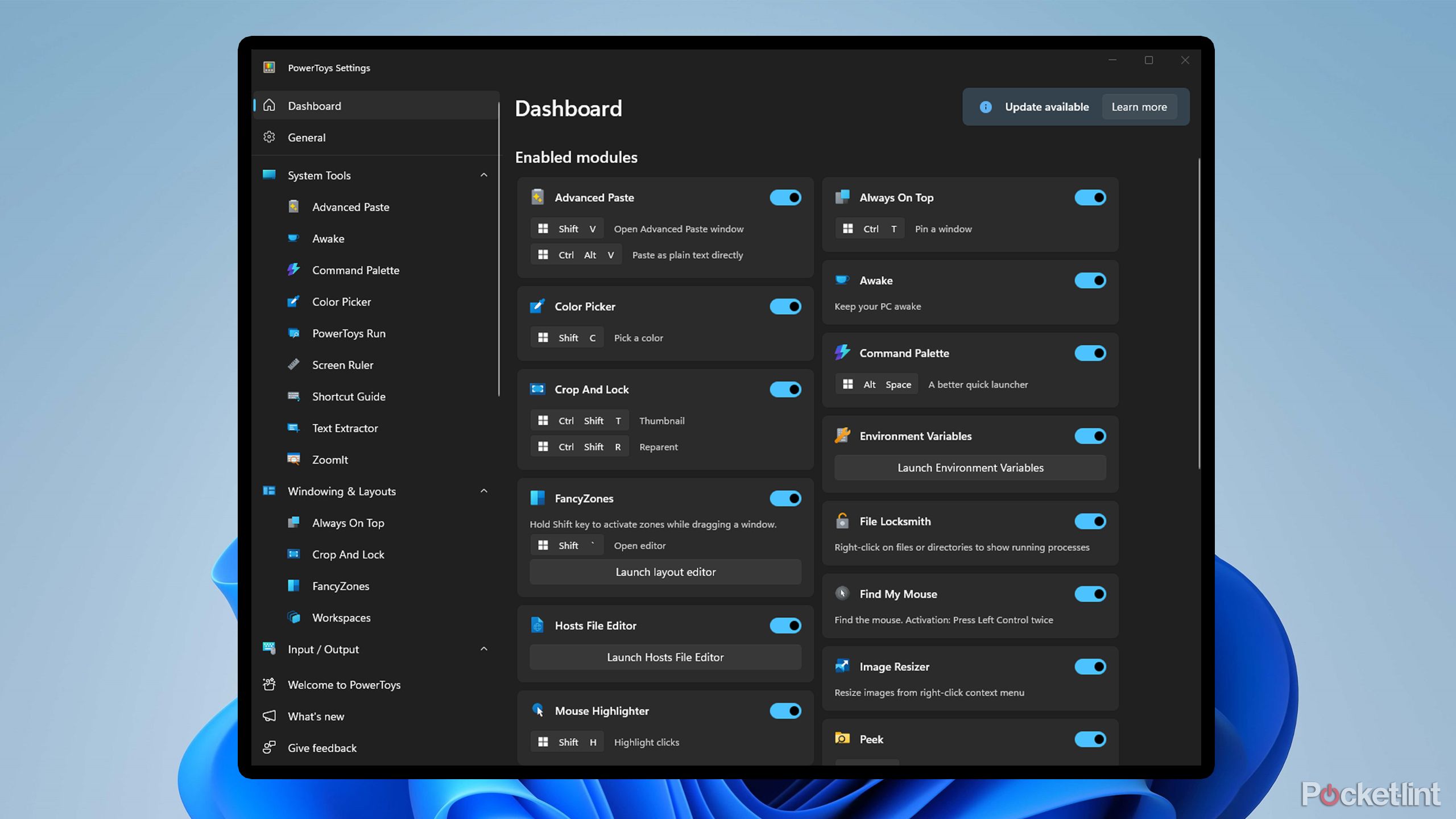This screenshot has width=1456, height=819.
Task: Click Launch Environment Variables button
Action: coord(970,468)
